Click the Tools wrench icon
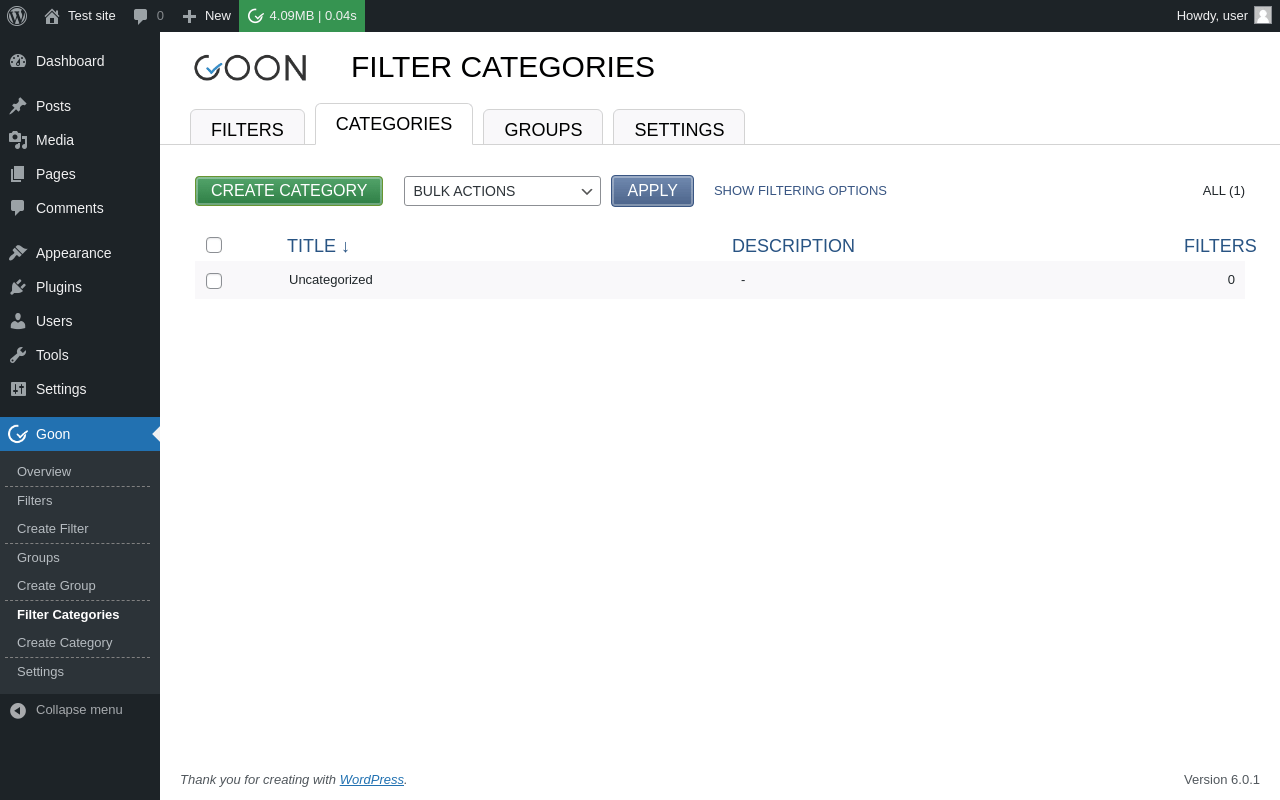 click(18, 355)
